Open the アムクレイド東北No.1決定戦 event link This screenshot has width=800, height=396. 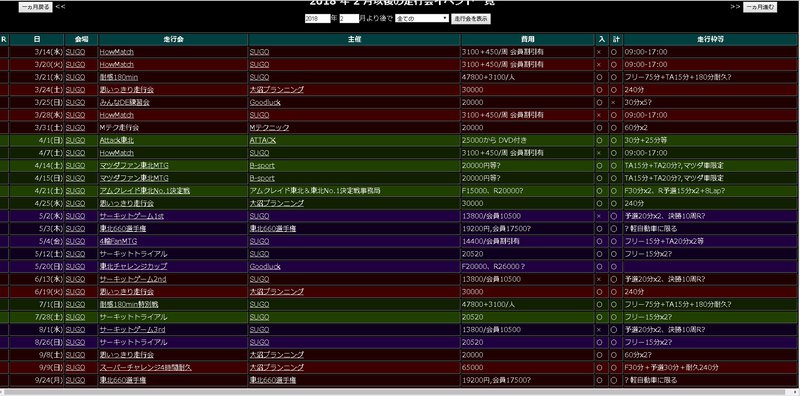coord(144,191)
